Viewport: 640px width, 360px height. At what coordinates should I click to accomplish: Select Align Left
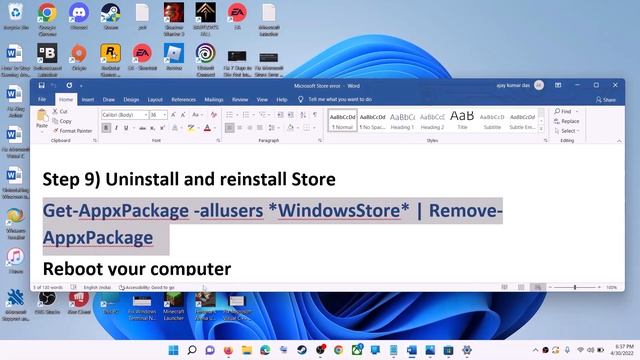pyautogui.click(x=230, y=128)
